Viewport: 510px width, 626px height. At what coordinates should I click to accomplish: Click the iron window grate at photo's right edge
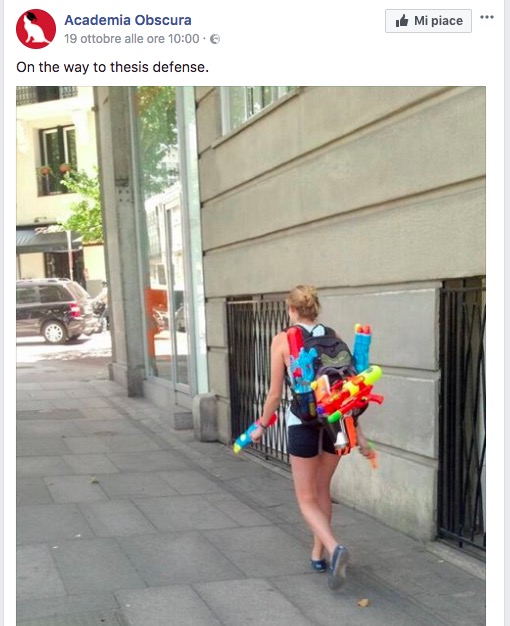462,415
